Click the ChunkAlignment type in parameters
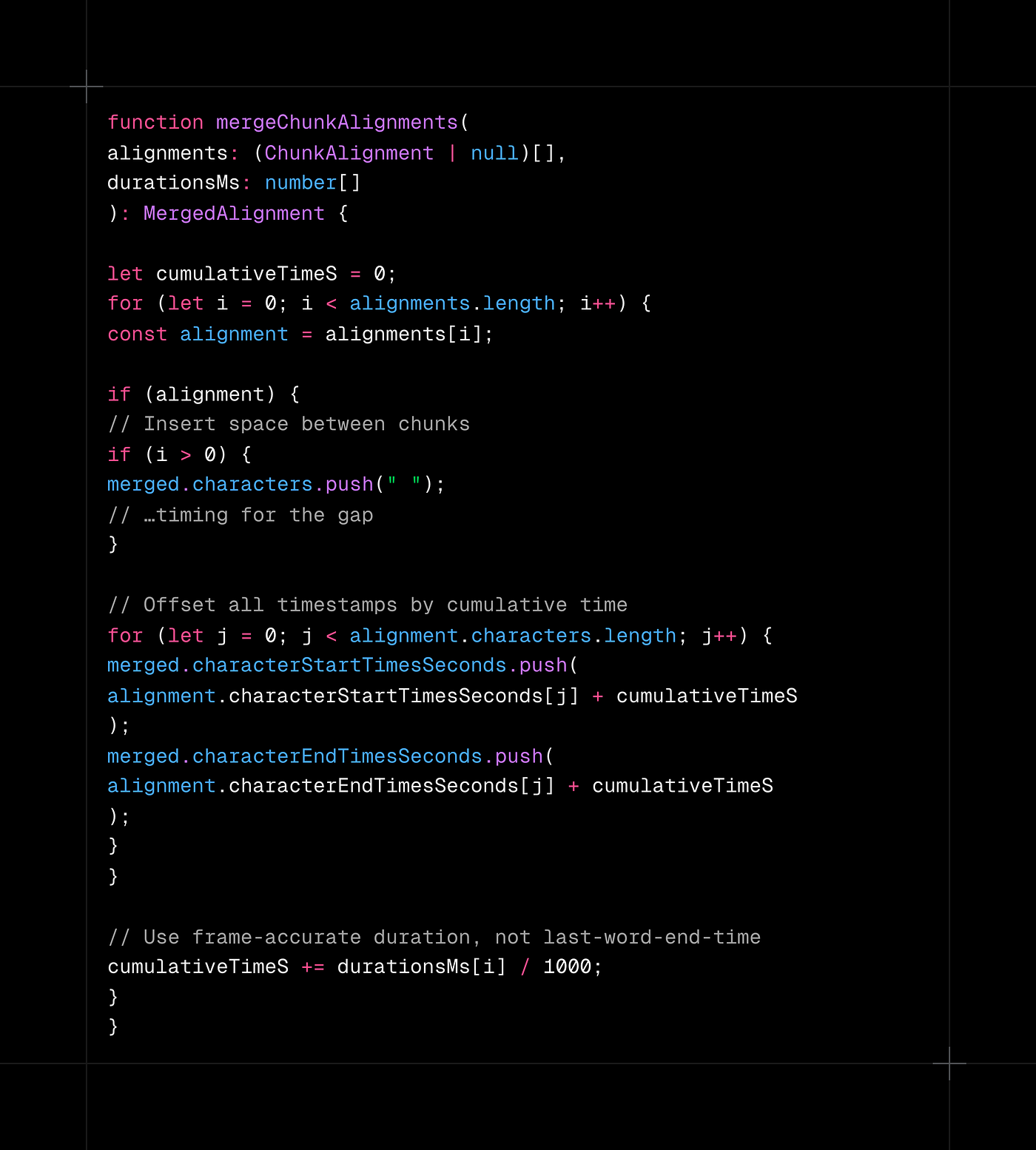 [349, 153]
